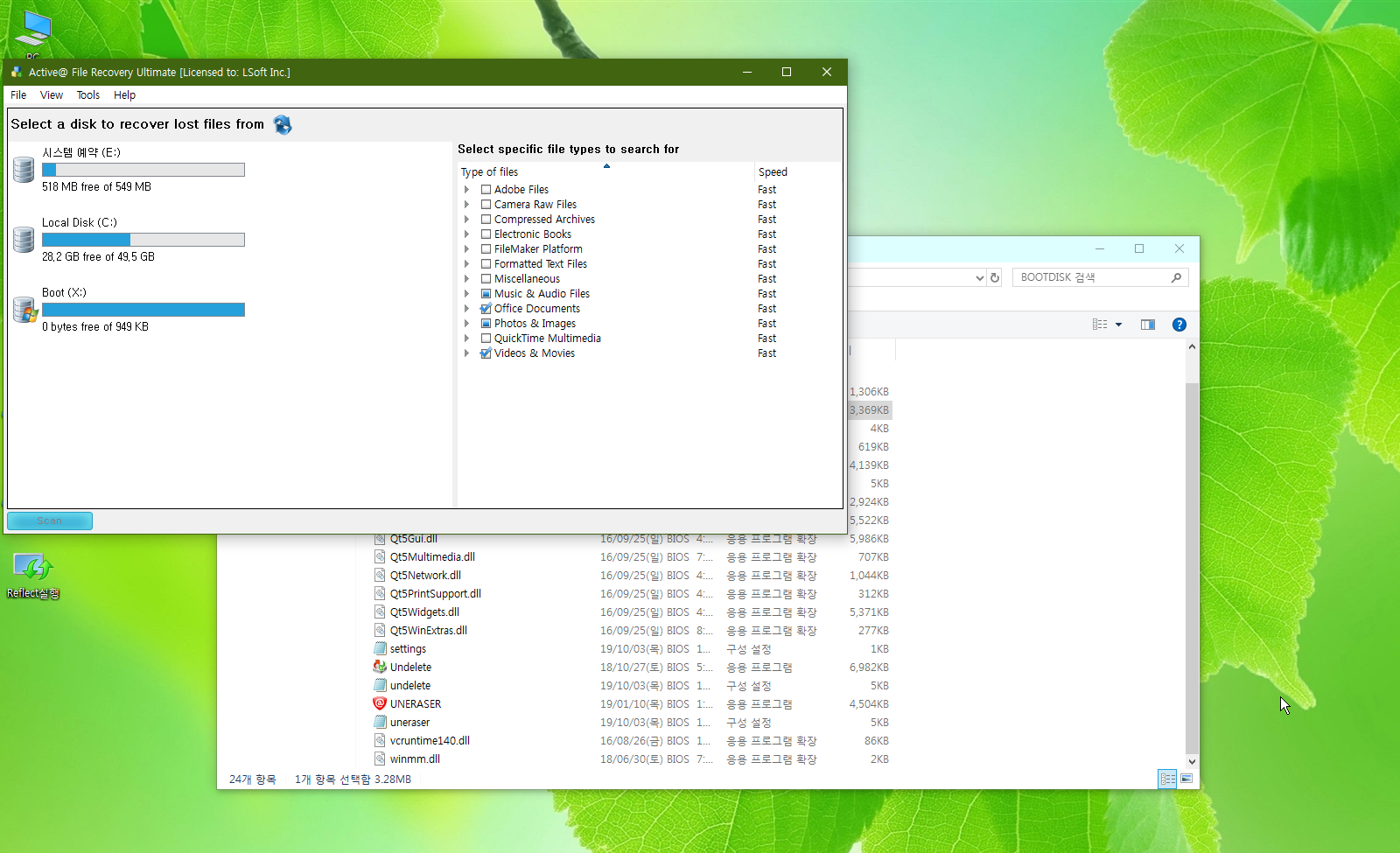Click the Qt5Widgets.dll file icon
Screen dimensions: 1400x853
[380, 612]
